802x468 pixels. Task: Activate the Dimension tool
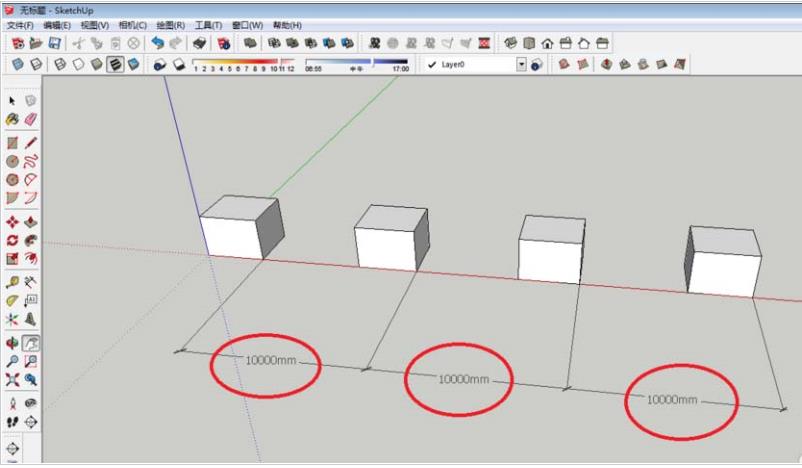click(x=31, y=282)
